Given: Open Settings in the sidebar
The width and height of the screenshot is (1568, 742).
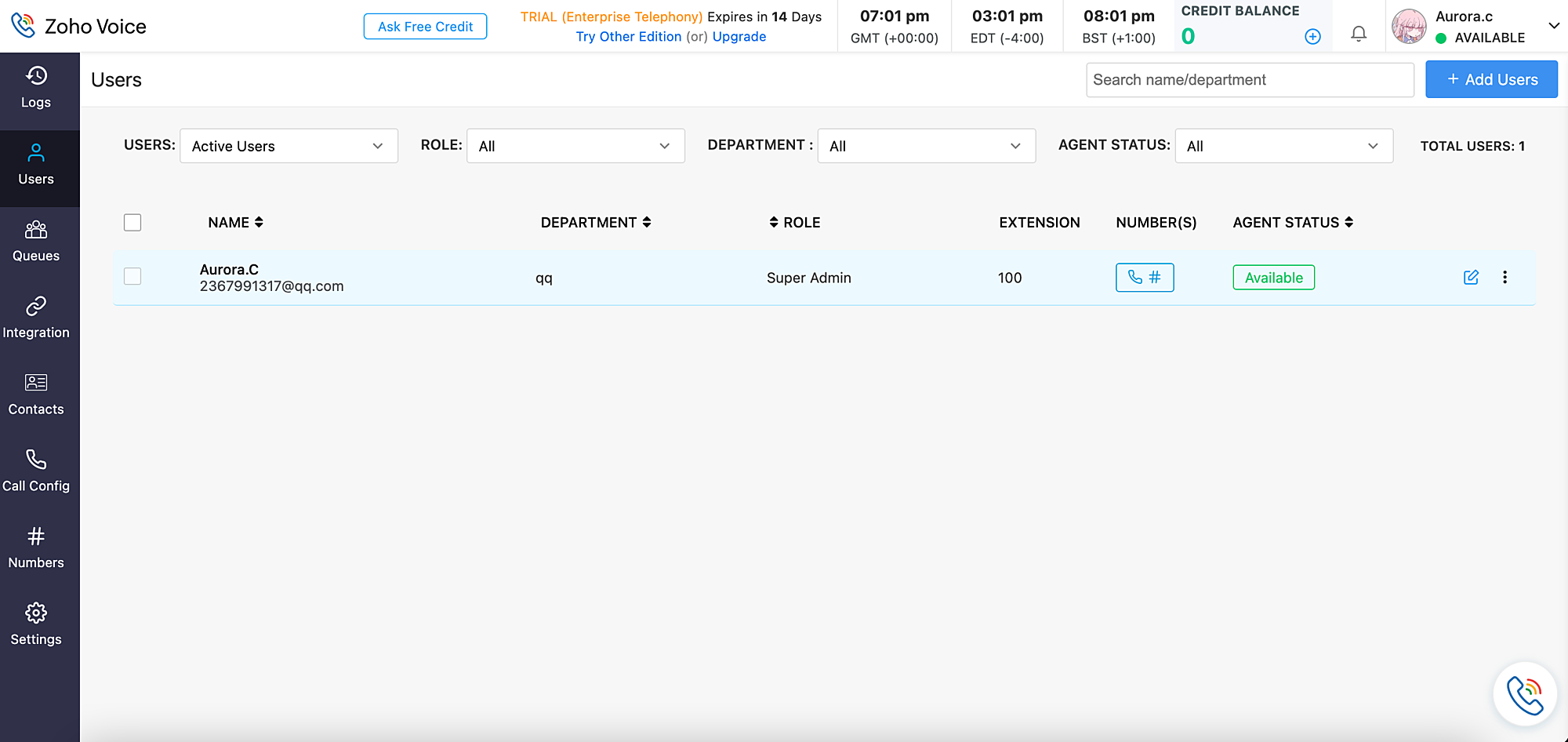Looking at the screenshot, I should [x=36, y=626].
